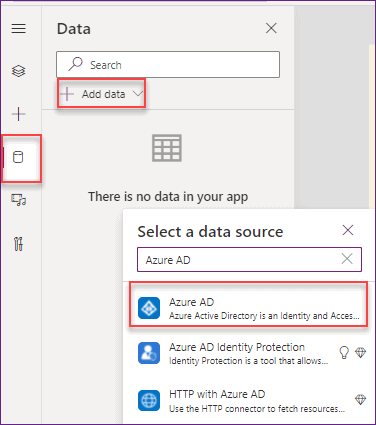The height and width of the screenshot is (425, 376).
Task: Select the HTTP with Azure AD connector
Action: [249, 401]
